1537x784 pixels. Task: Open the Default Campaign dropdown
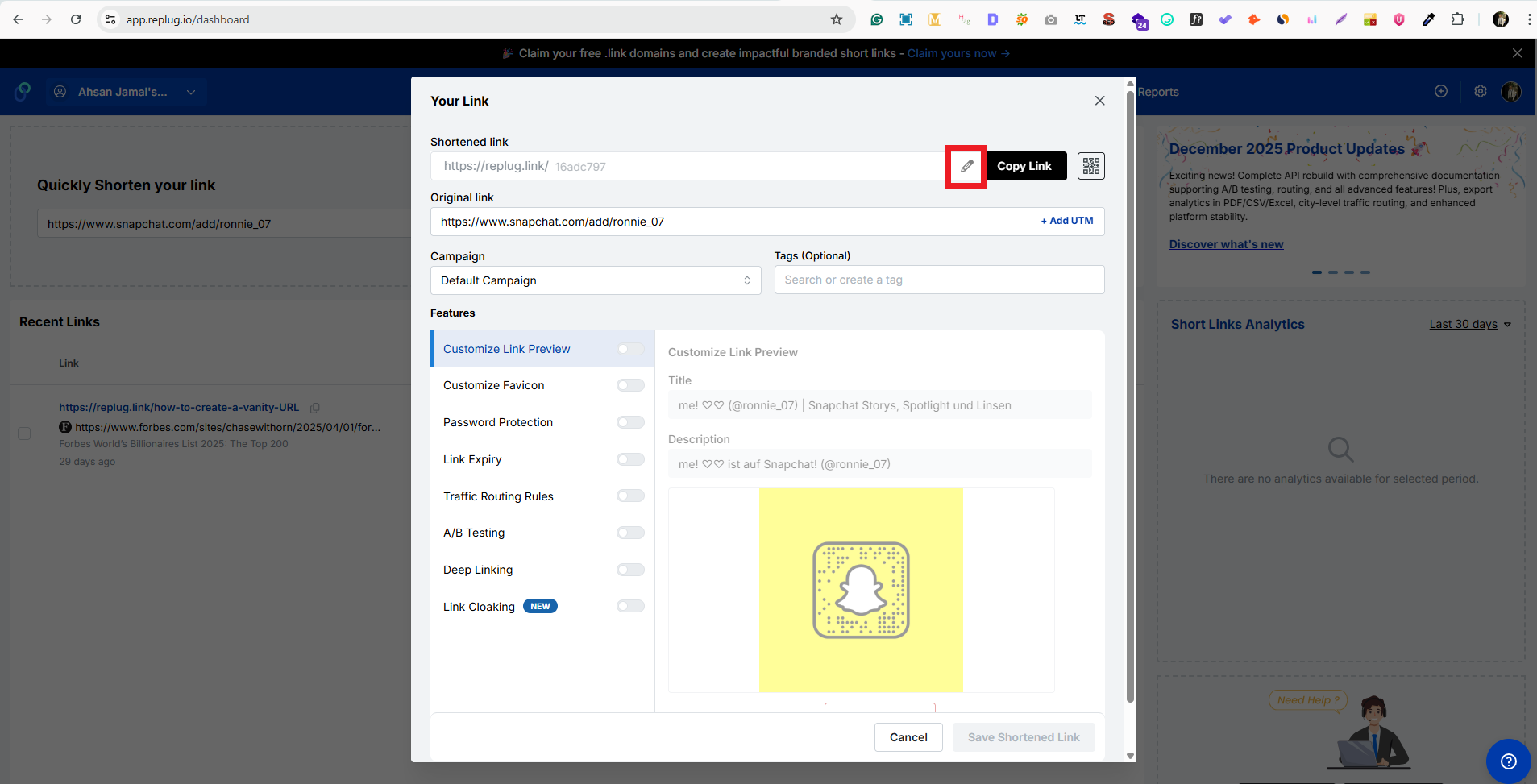coord(594,280)
